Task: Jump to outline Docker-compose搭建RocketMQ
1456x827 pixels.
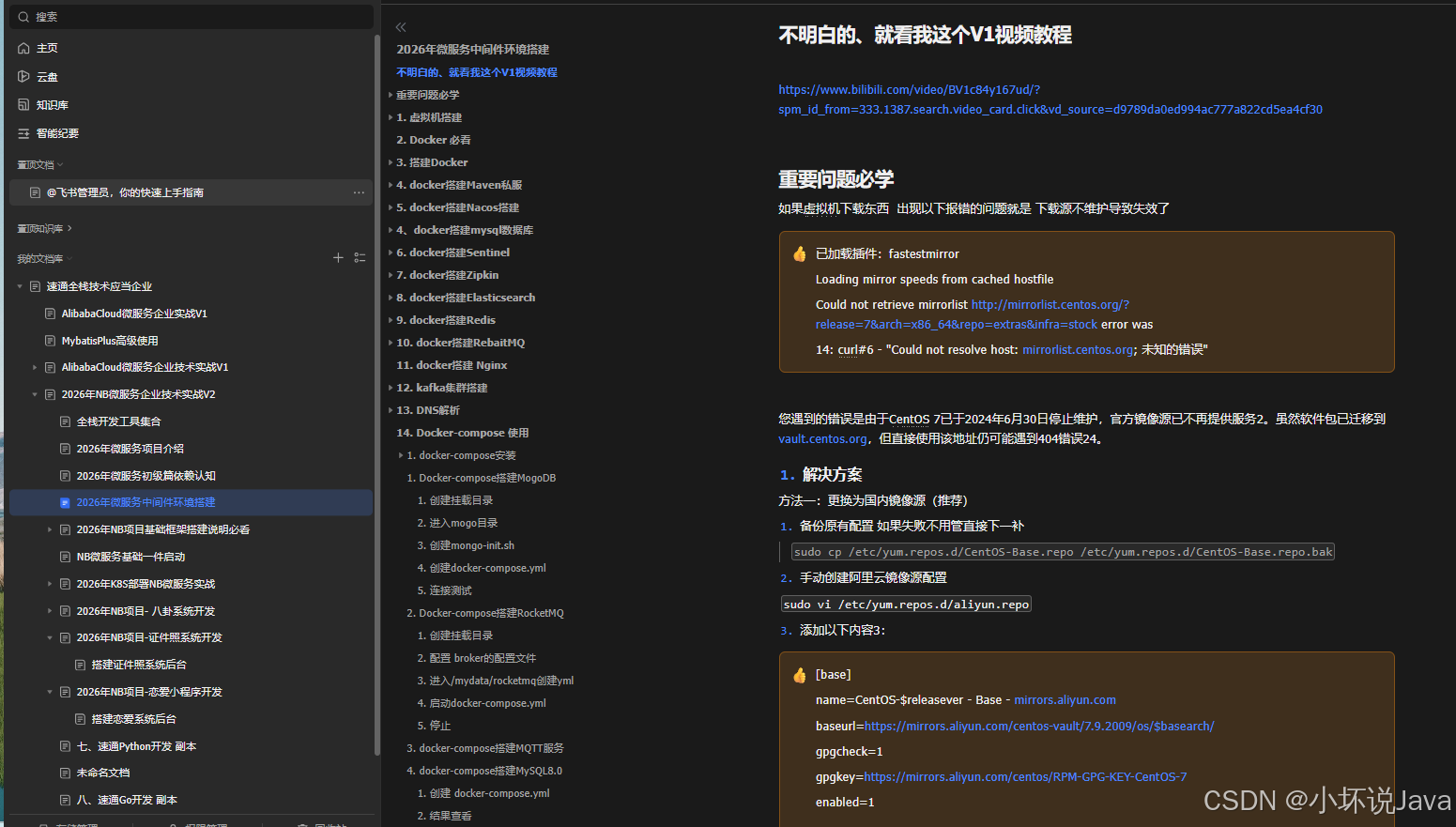Action: (x=485, y=613)
